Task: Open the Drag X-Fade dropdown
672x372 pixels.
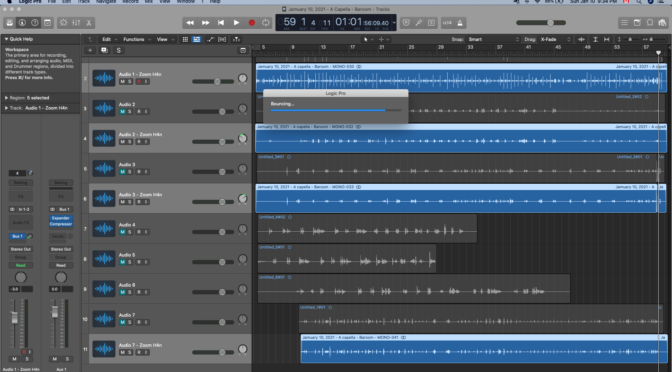Action: 555,39
